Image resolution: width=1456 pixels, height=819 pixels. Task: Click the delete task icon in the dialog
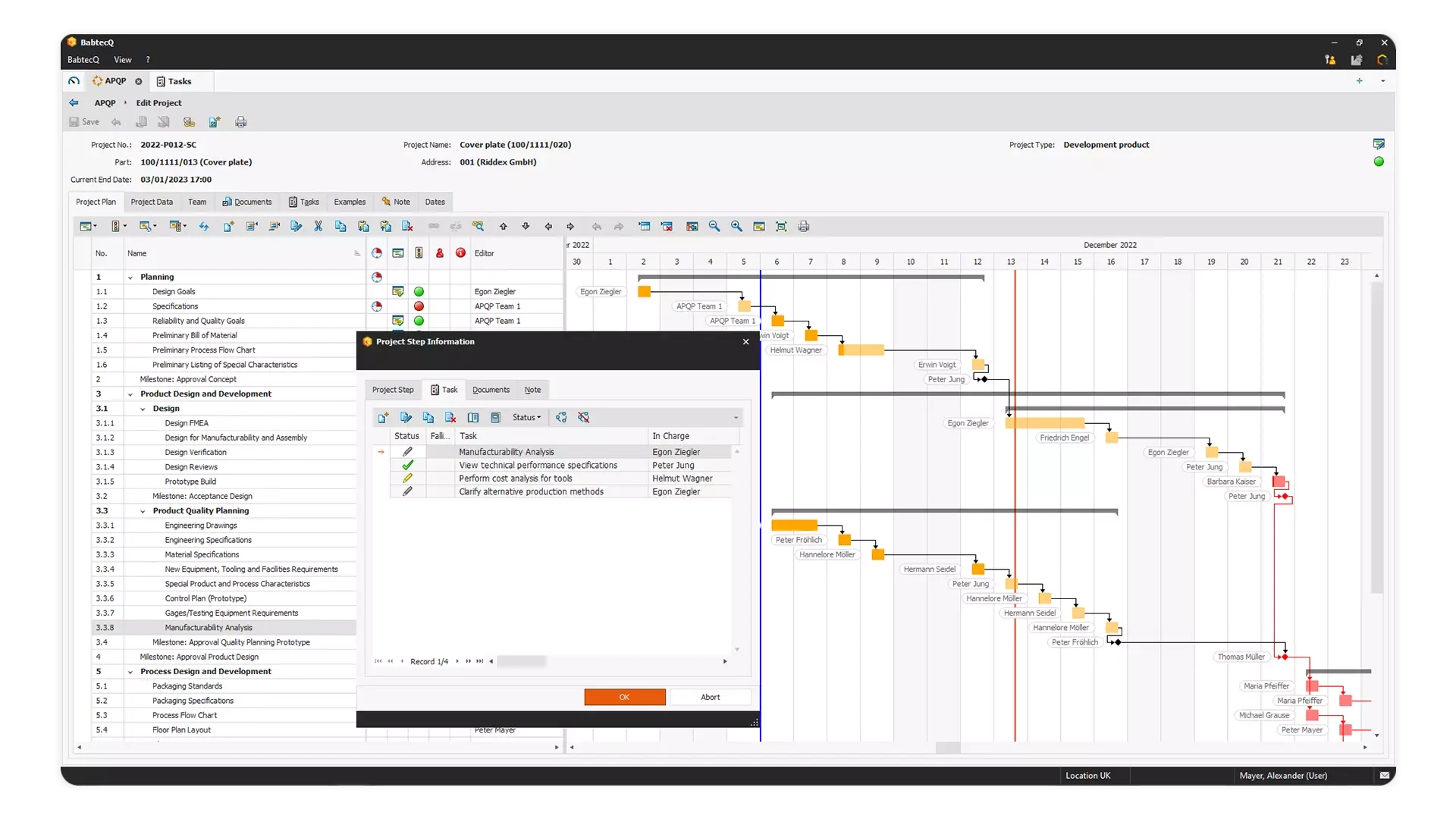tap(451, 417)
